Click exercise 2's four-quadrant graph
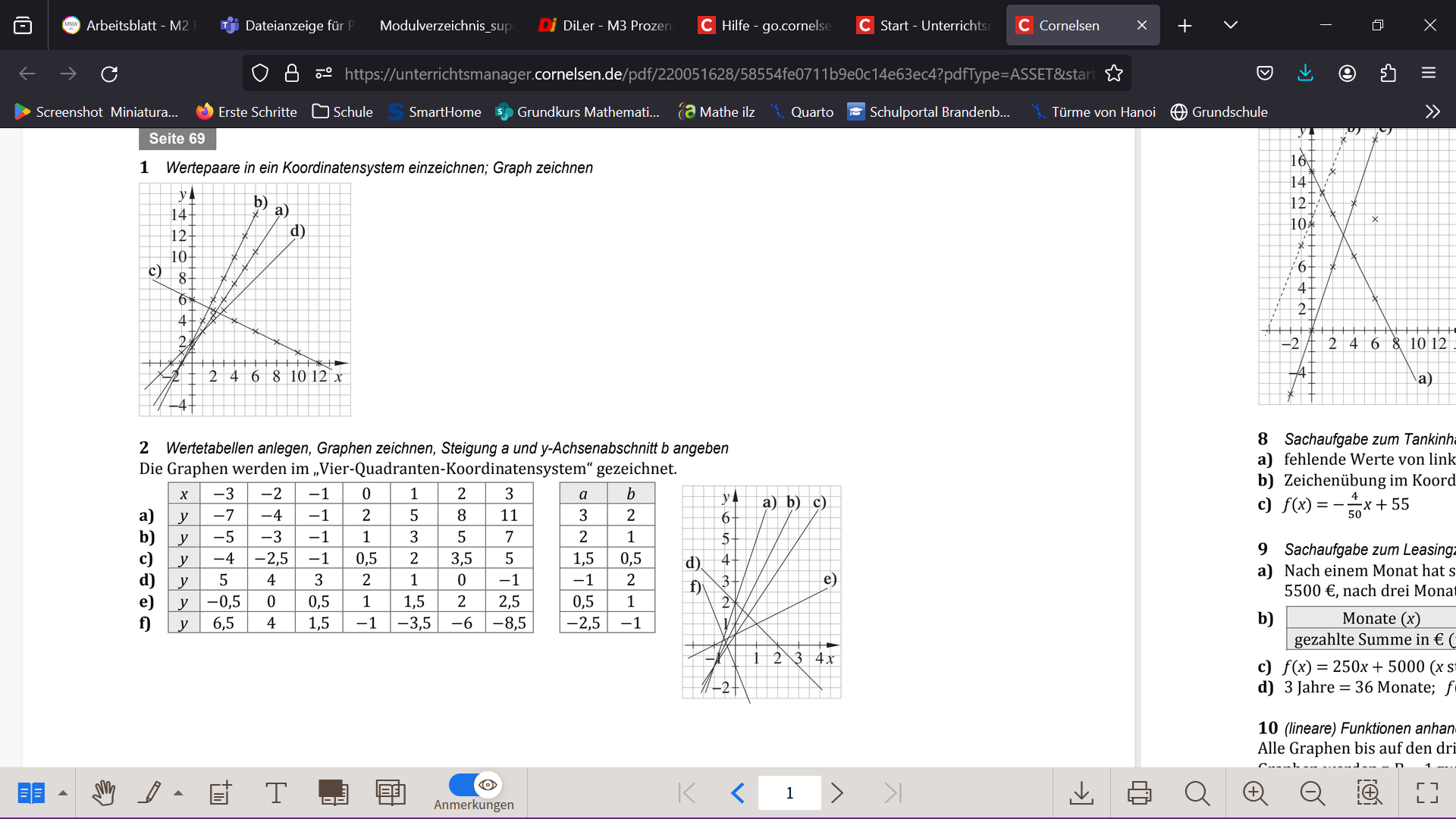The image size is (1456, 819). 761,591
